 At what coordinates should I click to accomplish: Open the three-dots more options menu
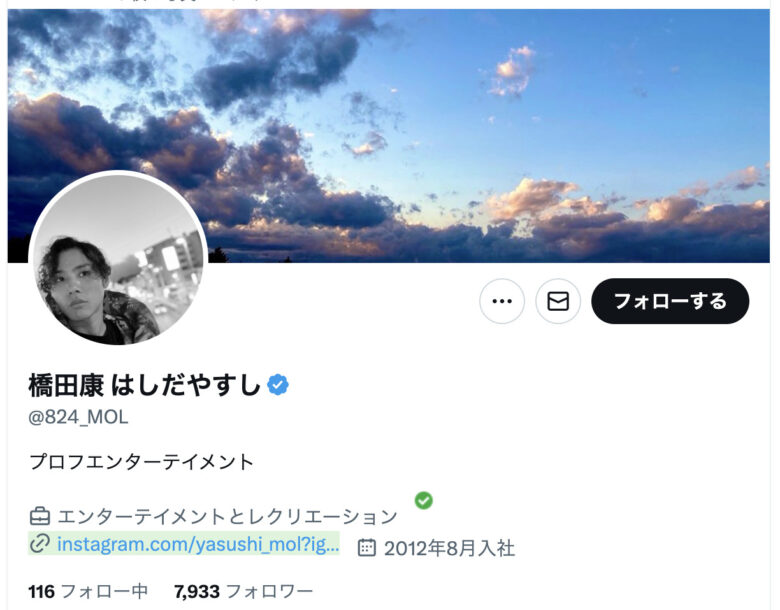(501, 301)
